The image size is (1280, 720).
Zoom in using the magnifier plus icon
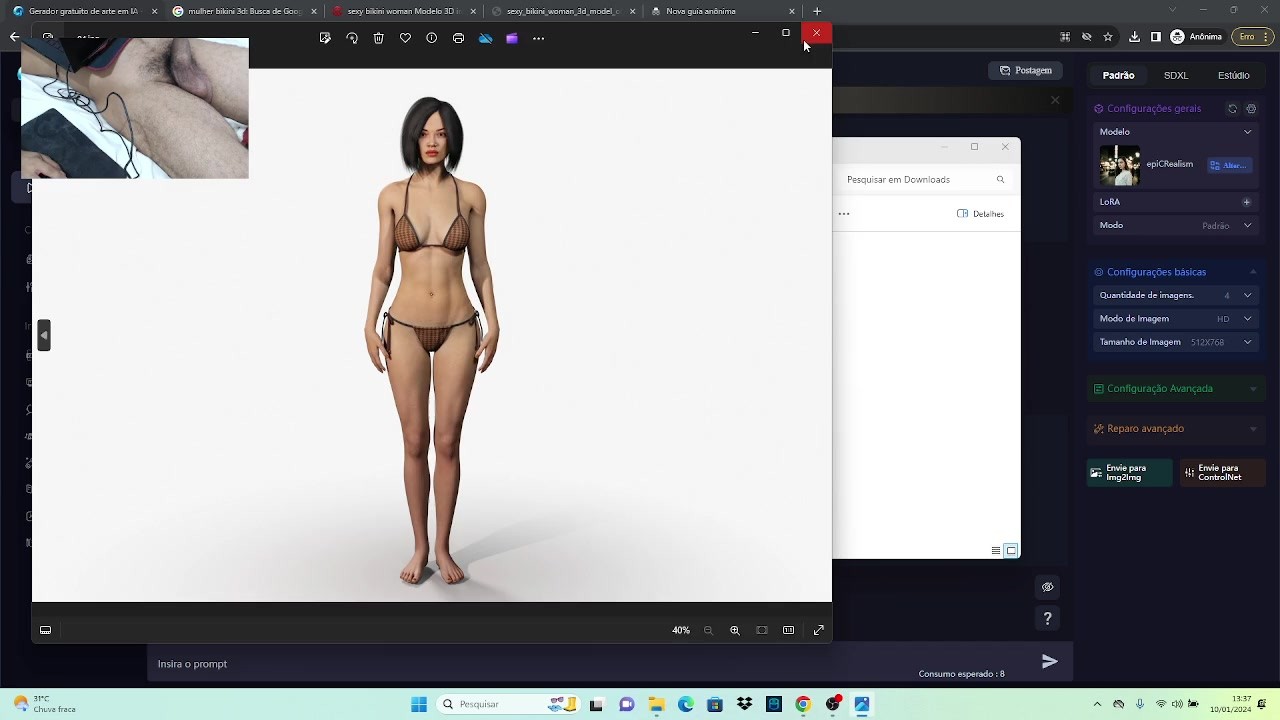pyautogui.click(x=735, y=630)
